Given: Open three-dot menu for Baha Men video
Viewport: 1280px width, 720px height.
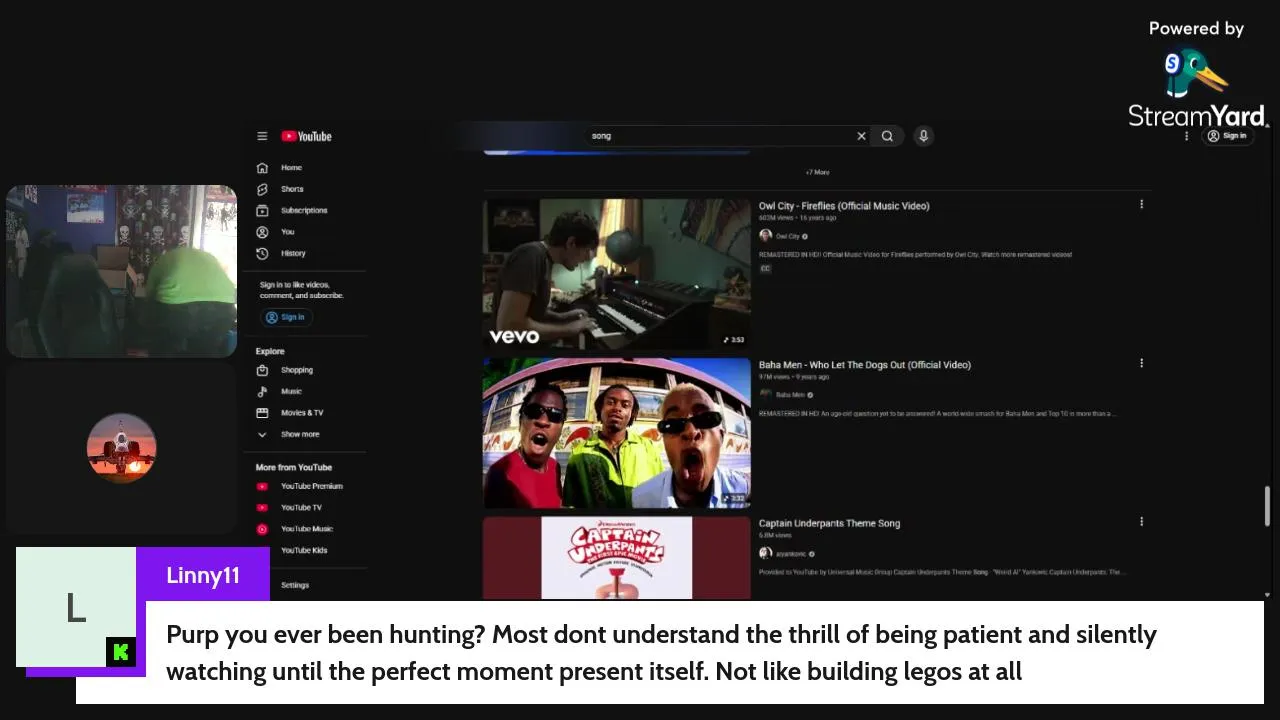Looking at the screenshot, I should 1141,363.
